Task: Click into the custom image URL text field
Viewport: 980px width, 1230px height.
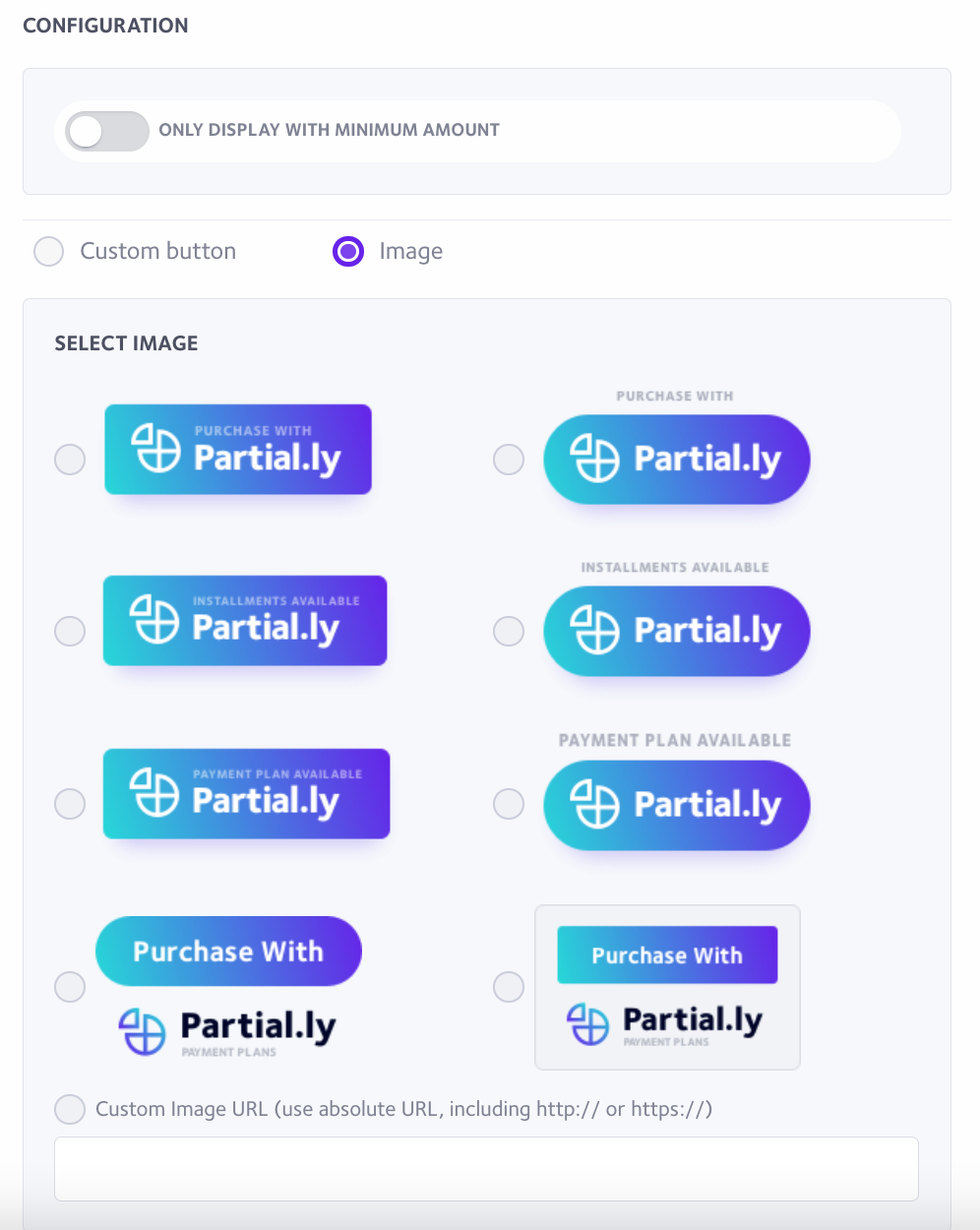Action: (x=486, y=1169)
